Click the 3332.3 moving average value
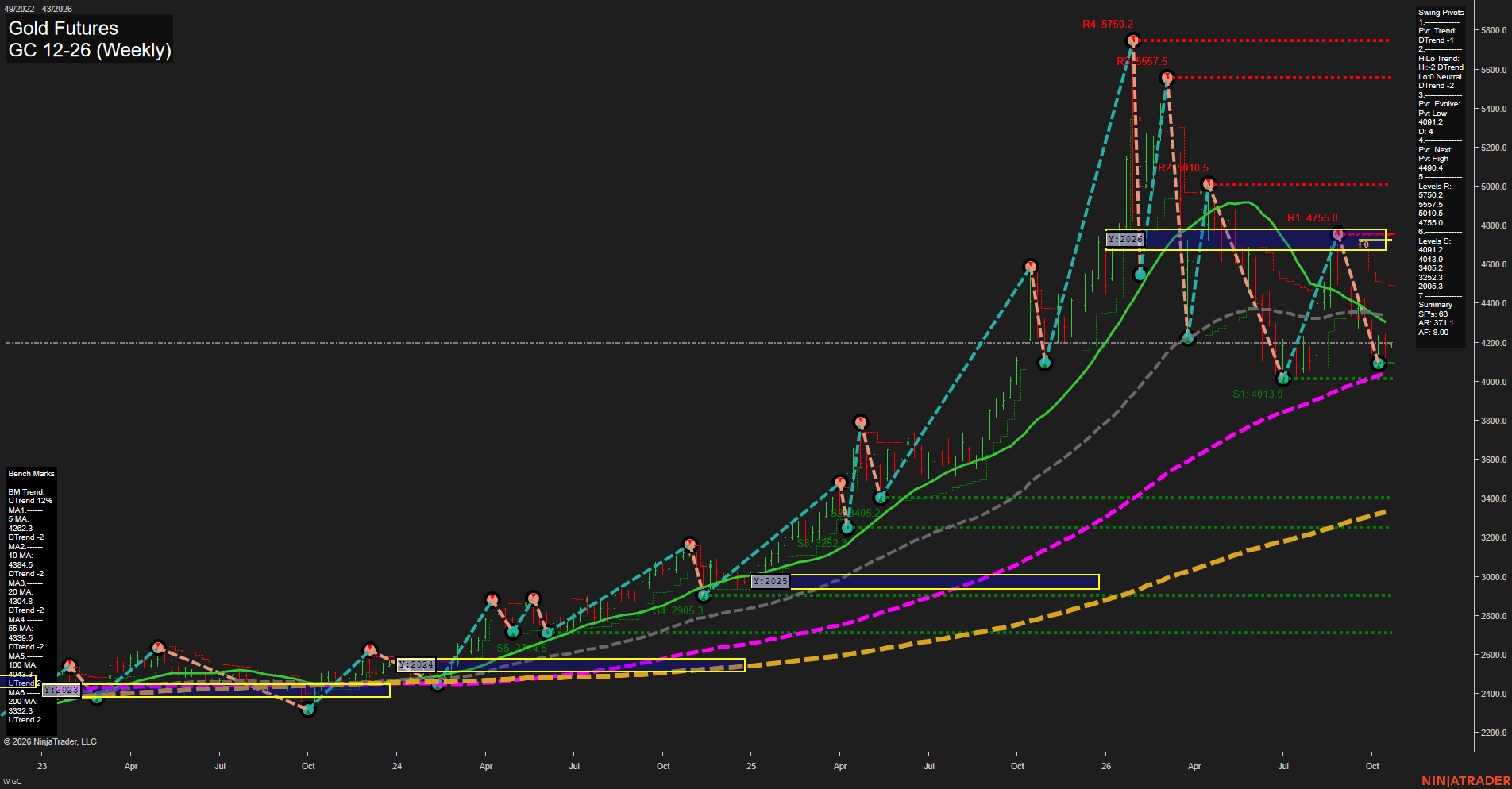Screen dimensions: 1512x789 pos(21,710)
